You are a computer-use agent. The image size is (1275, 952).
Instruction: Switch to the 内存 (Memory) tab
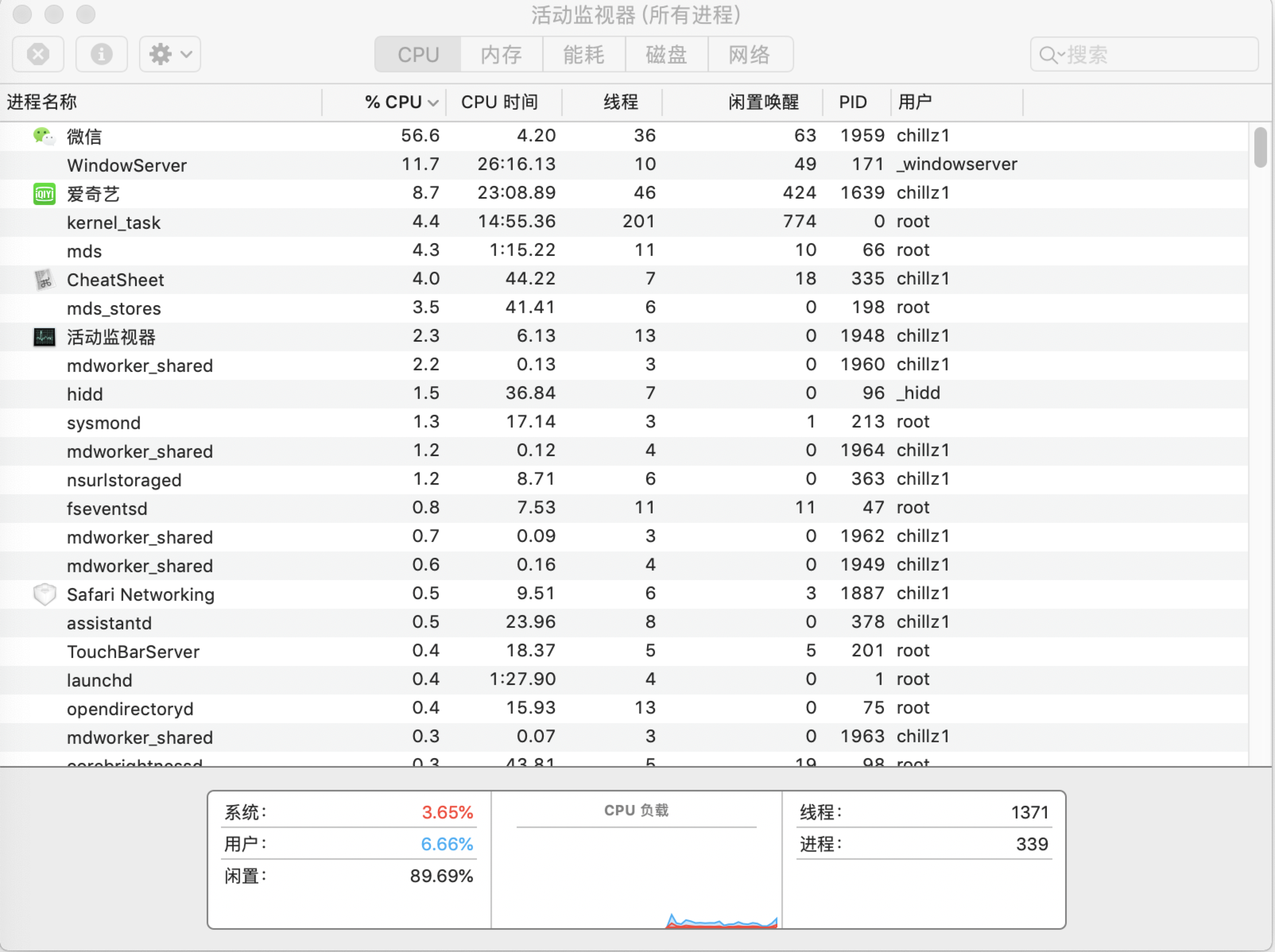501,55
